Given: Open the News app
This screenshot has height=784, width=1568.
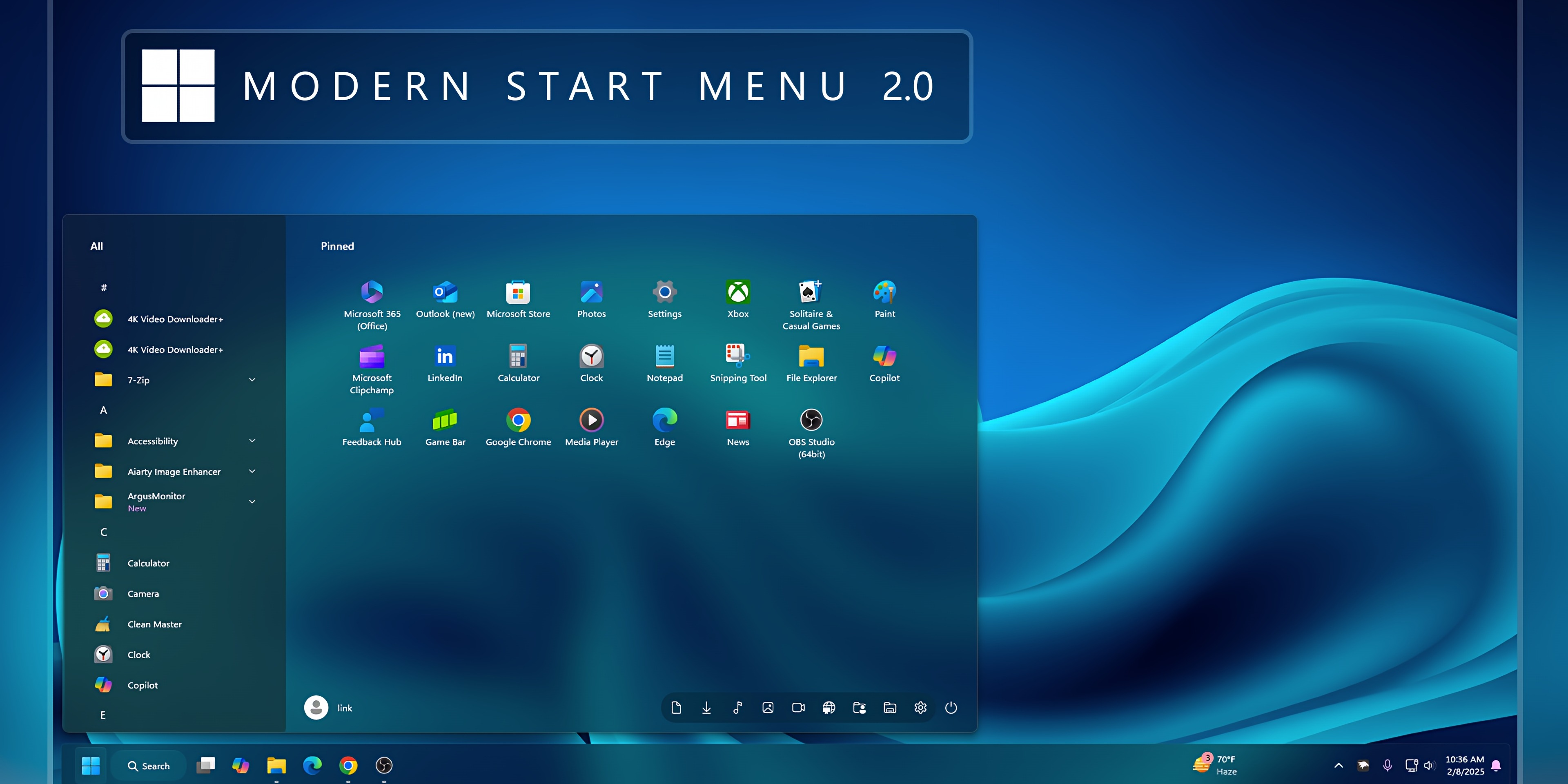Looking at the screenshot, I should 738,427.
